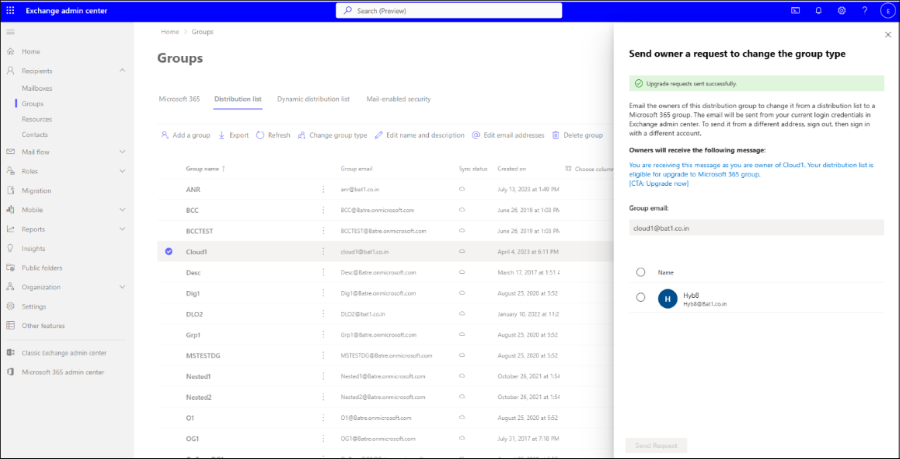
Task: Expand the Mail flow chevron
Action: [122, 152]
